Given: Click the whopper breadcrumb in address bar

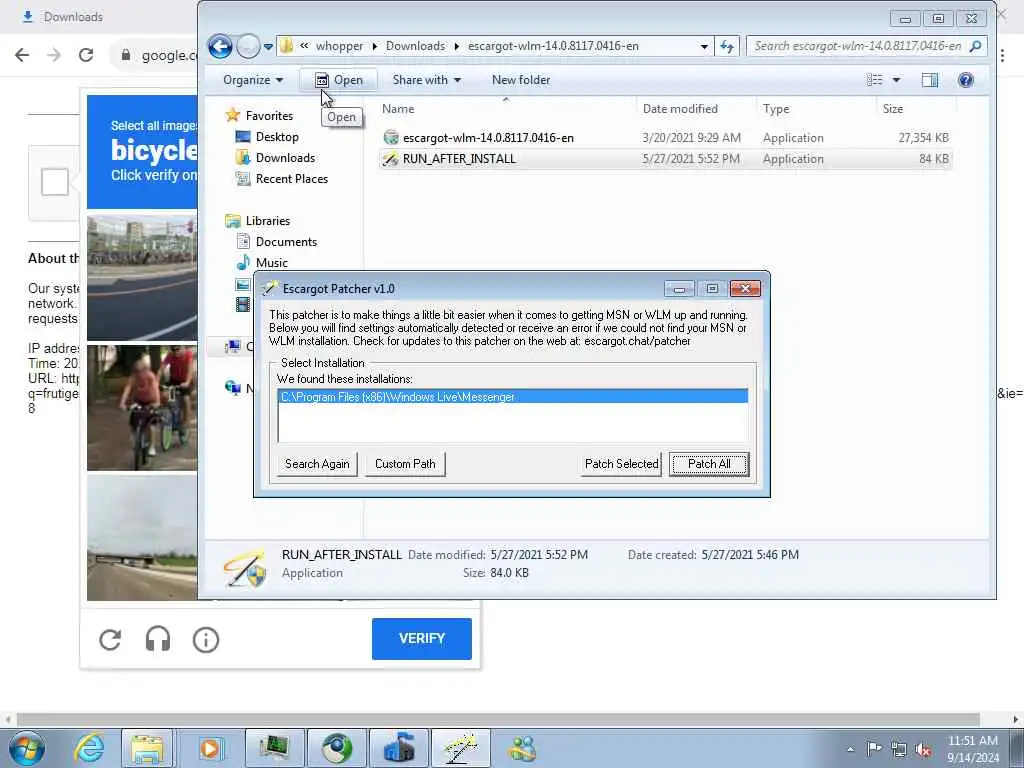Looking at the screenshot, I should [x=339, y=46].
